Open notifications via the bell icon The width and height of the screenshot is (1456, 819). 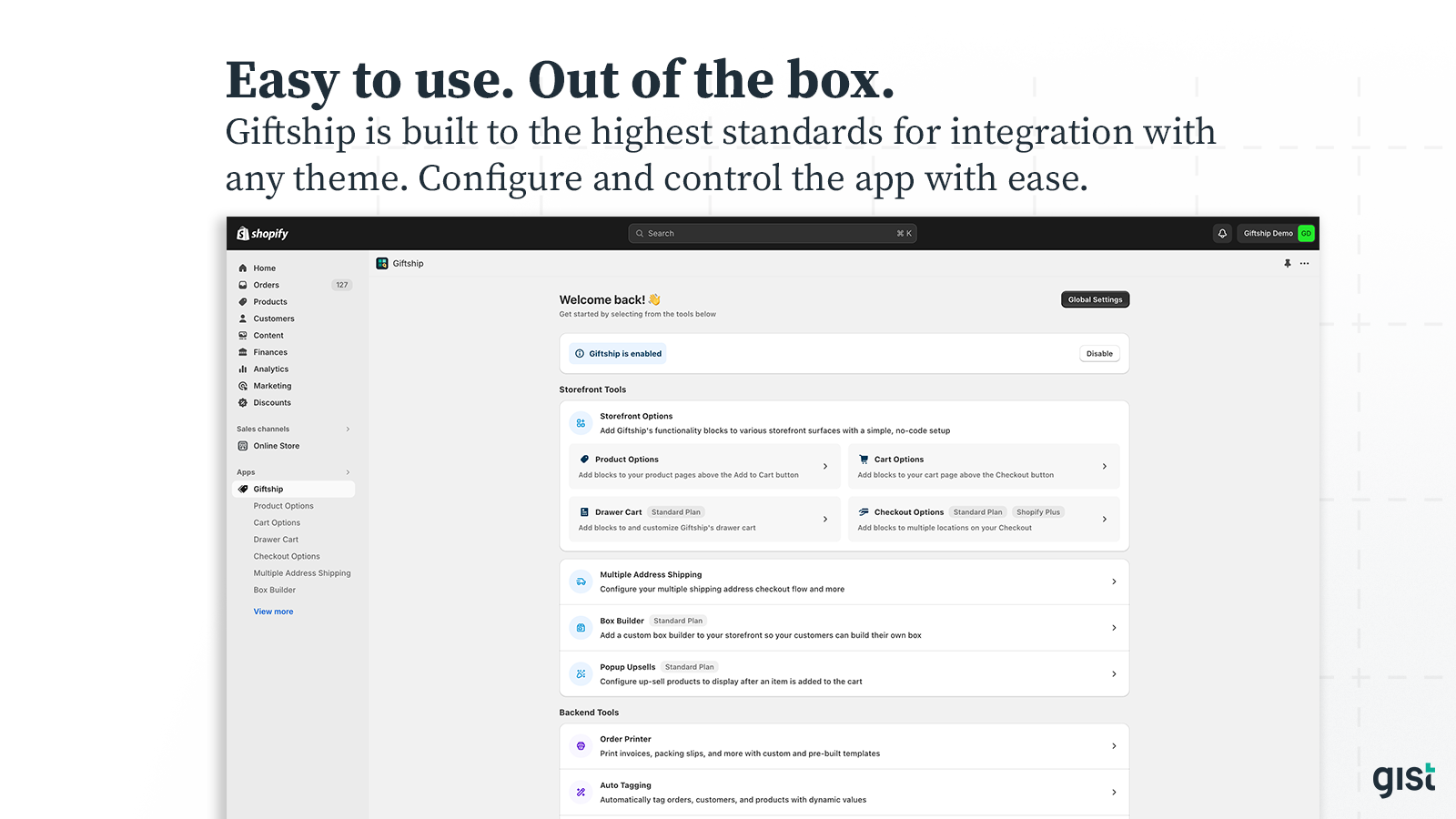coord(1221,233)
